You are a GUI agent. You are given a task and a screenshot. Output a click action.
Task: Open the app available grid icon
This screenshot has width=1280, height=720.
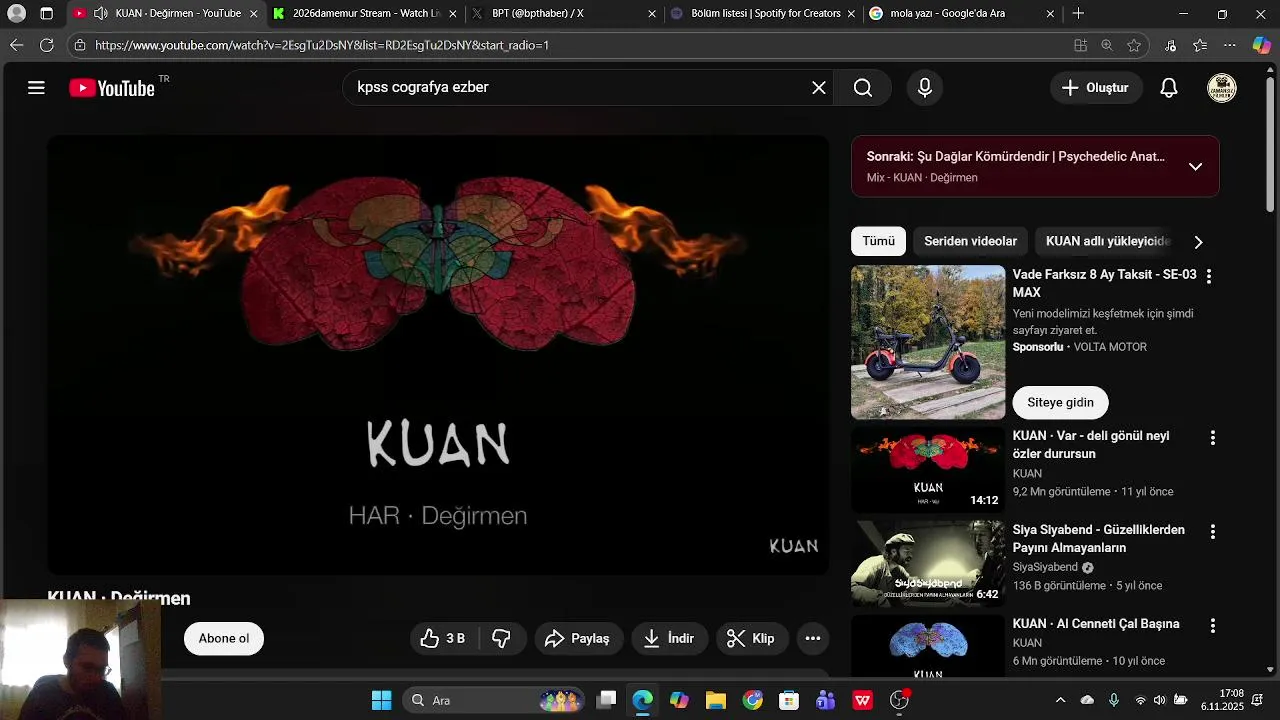tap(1080, 45)
